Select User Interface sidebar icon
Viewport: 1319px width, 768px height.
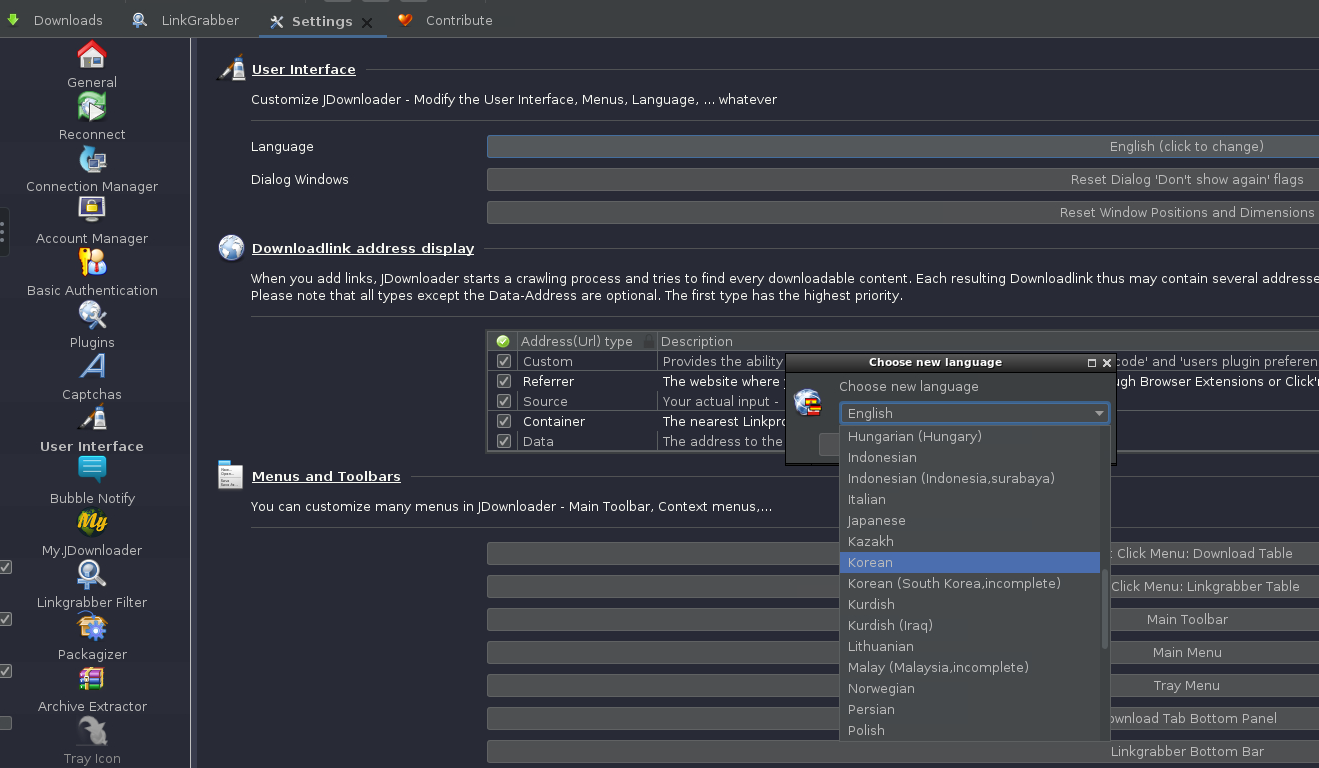click(x=92, y=419)
